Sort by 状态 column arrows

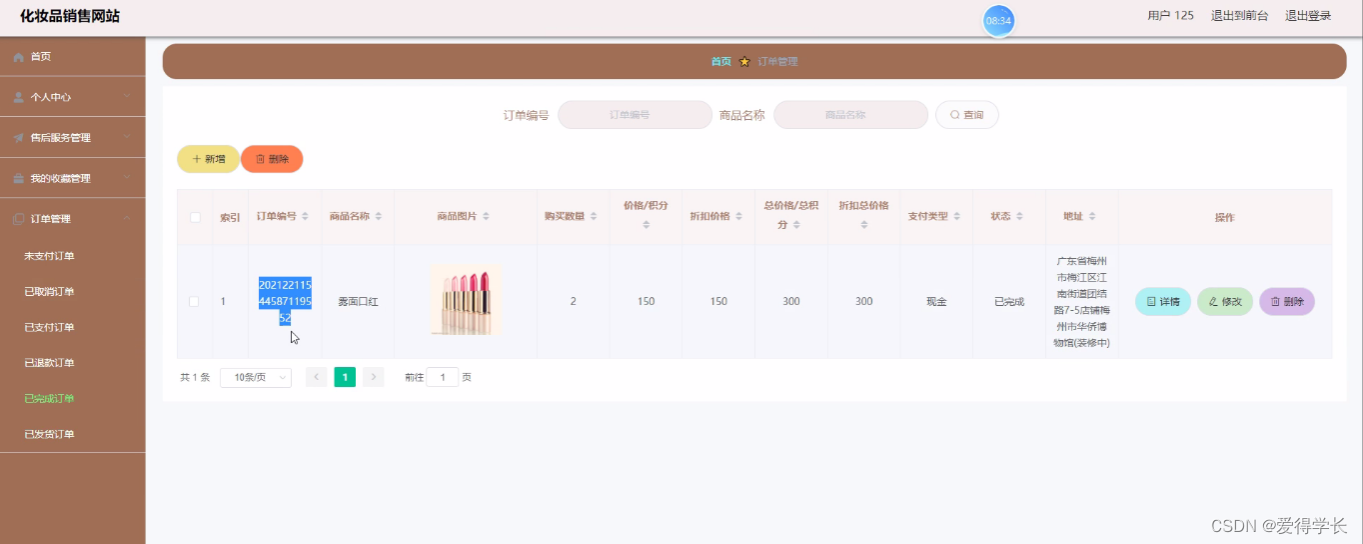coord(1020,217)
